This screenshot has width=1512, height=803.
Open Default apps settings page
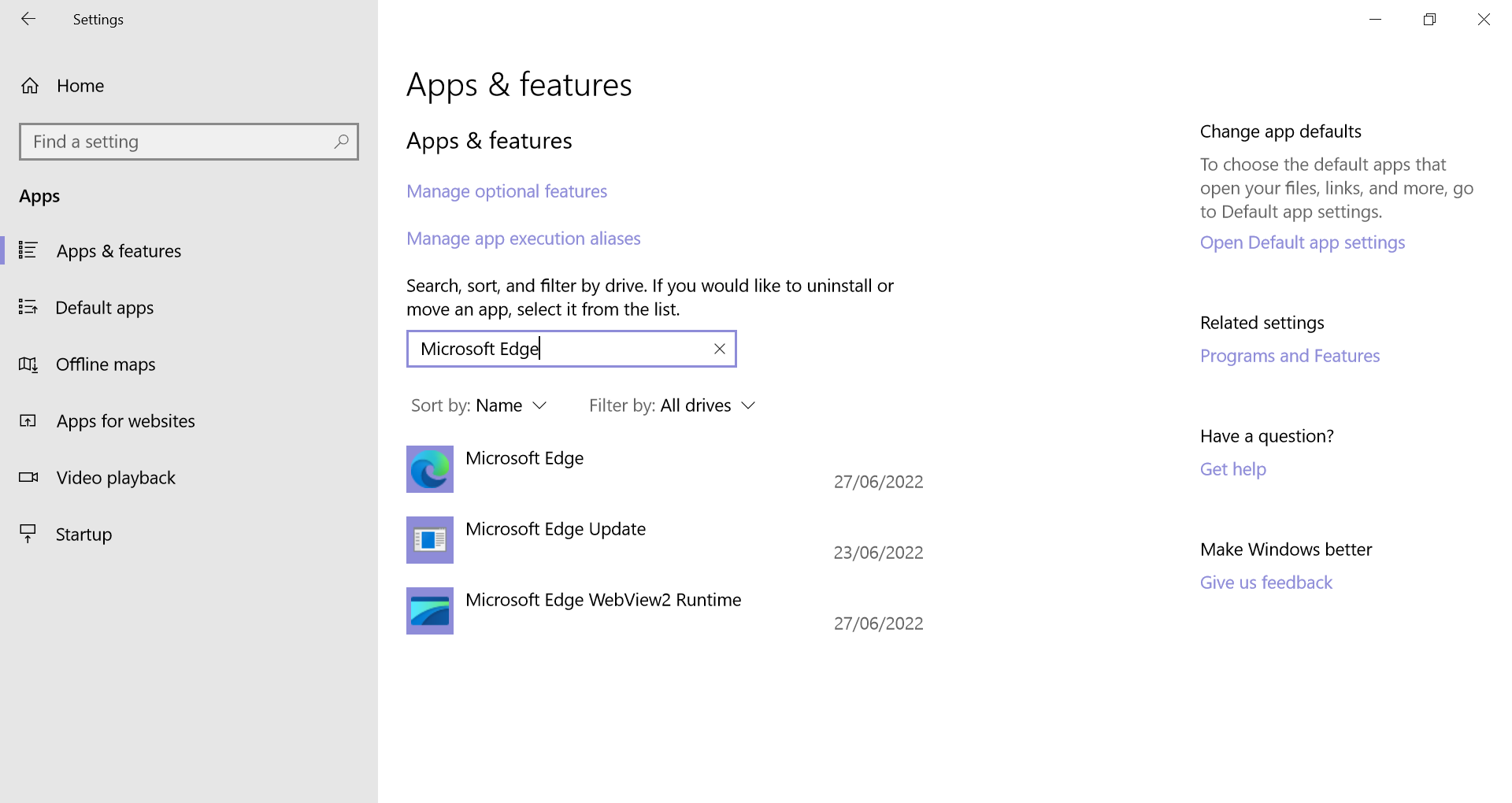[x=189, y=308]
